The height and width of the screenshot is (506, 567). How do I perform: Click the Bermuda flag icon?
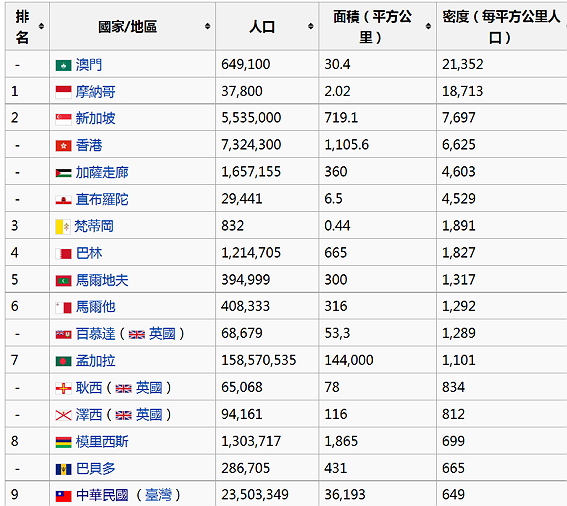click(x=63, y=335)
